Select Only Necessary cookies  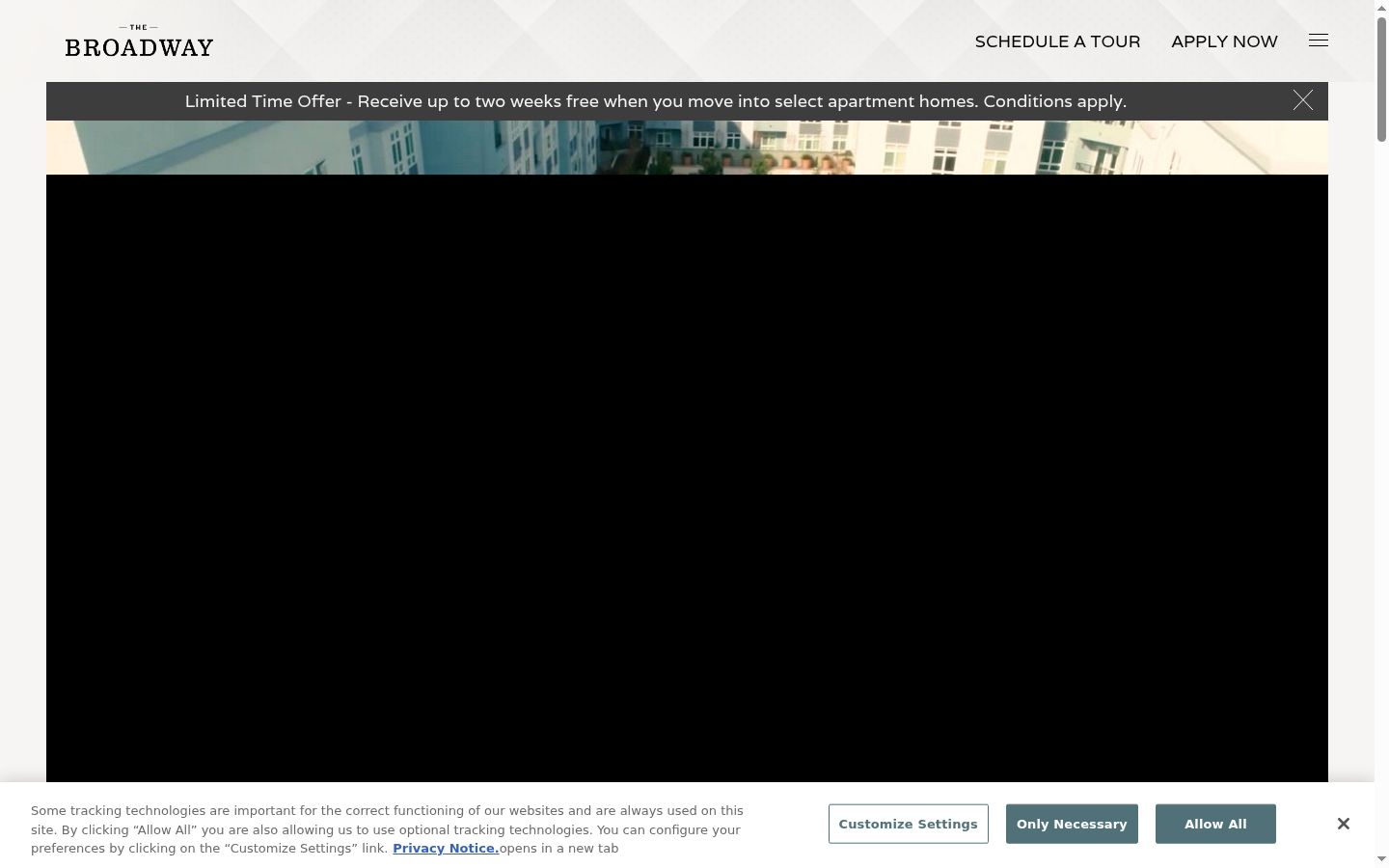click(1072, 824)
